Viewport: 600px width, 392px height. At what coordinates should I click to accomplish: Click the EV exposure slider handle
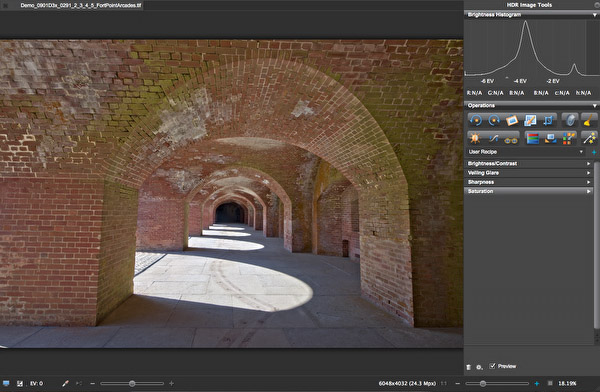tap(132, 383)
